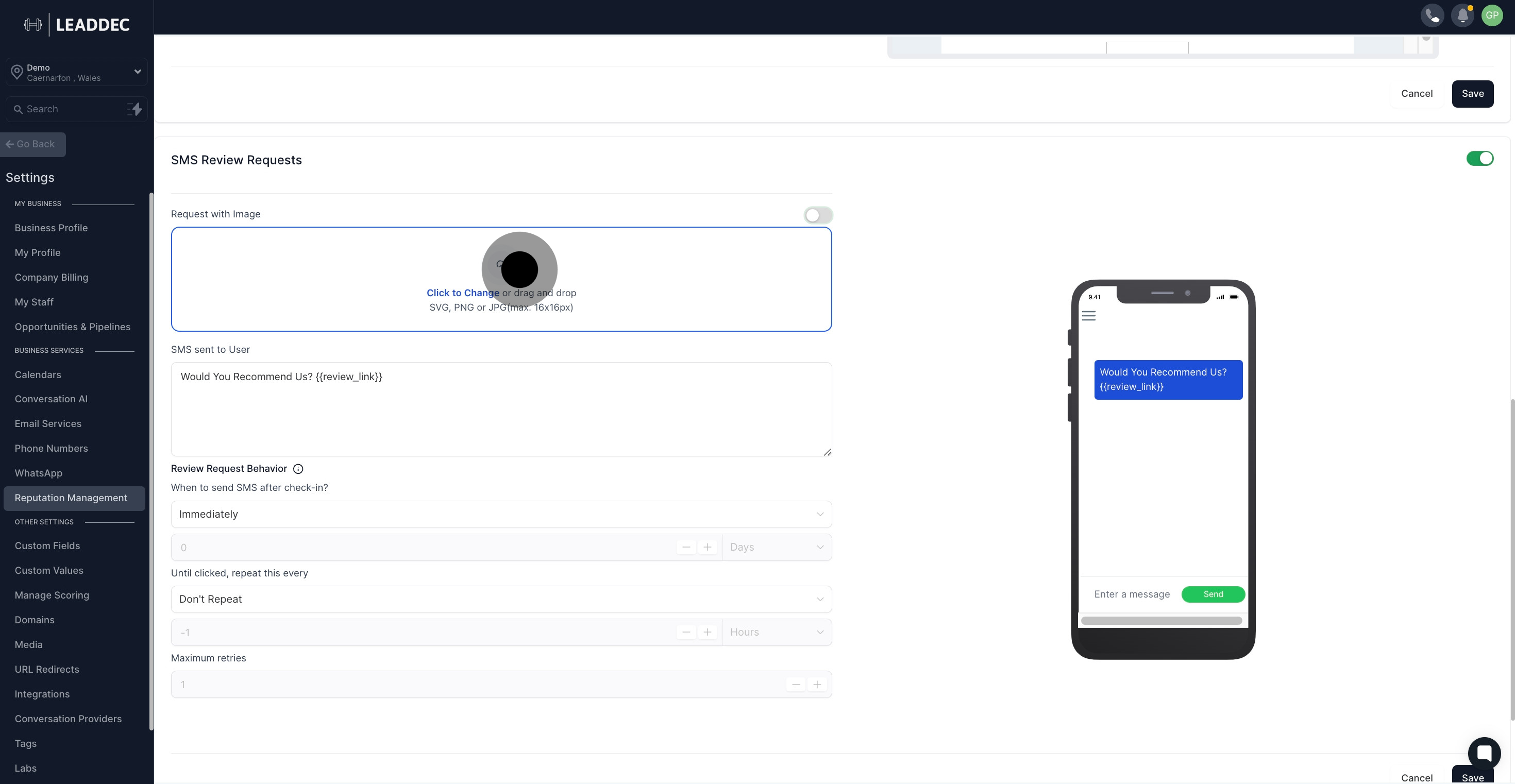Open URL Redirects settings
Viewport: 1515px width, 784px height.
[x=47, y=670]
